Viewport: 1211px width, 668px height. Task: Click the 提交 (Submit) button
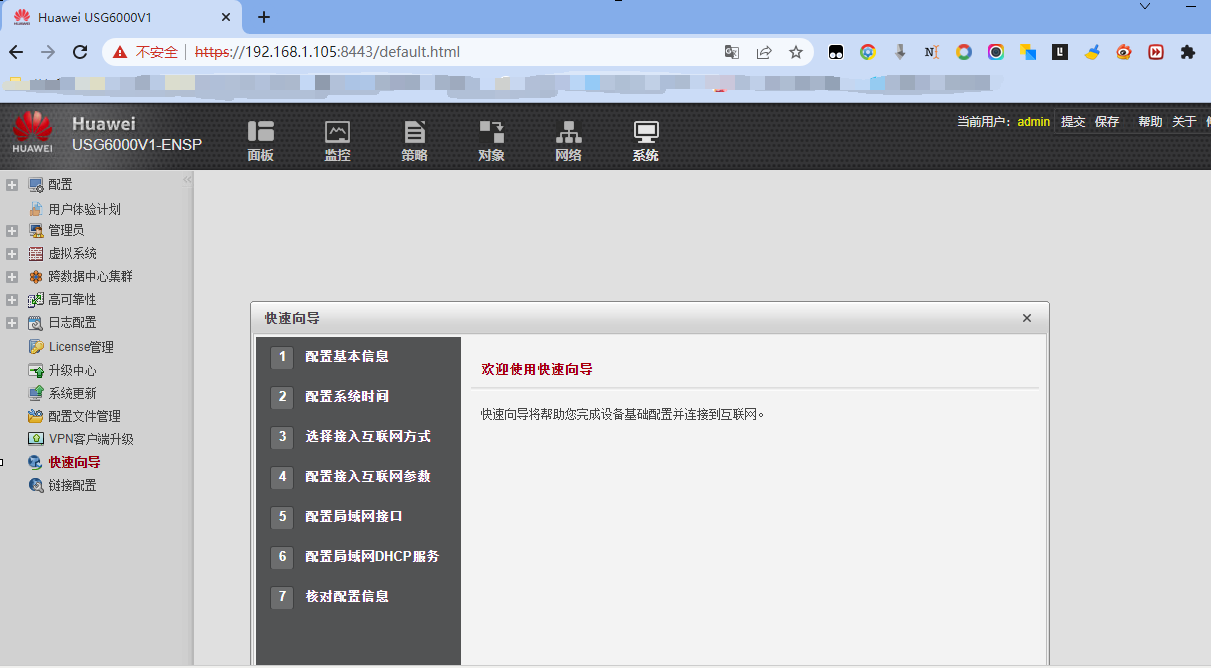tap(1072, 121)
